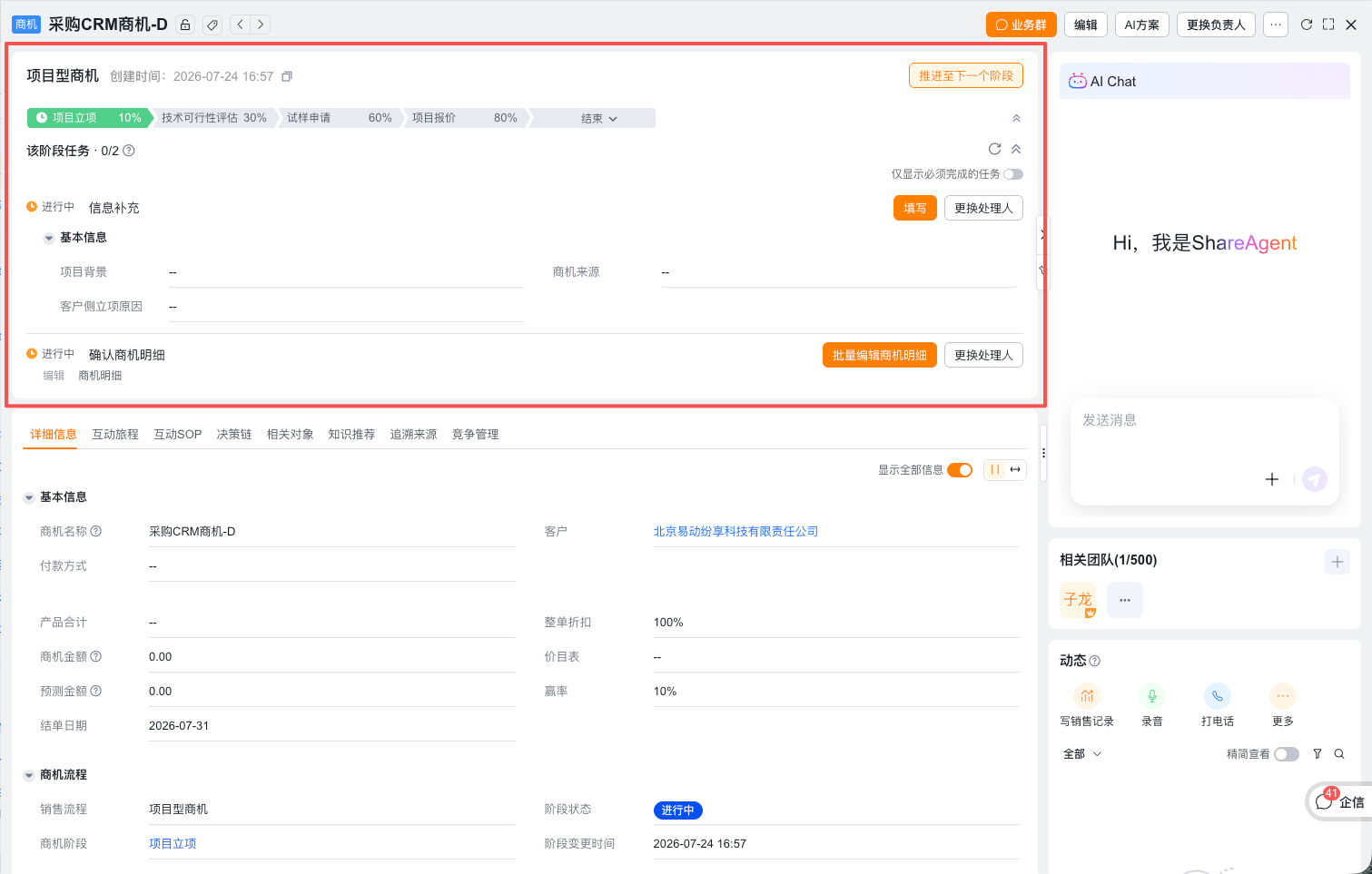Click the 更多 activity icon
The height and width of the screenshot is (874, 1372).
click(1283, 696)
